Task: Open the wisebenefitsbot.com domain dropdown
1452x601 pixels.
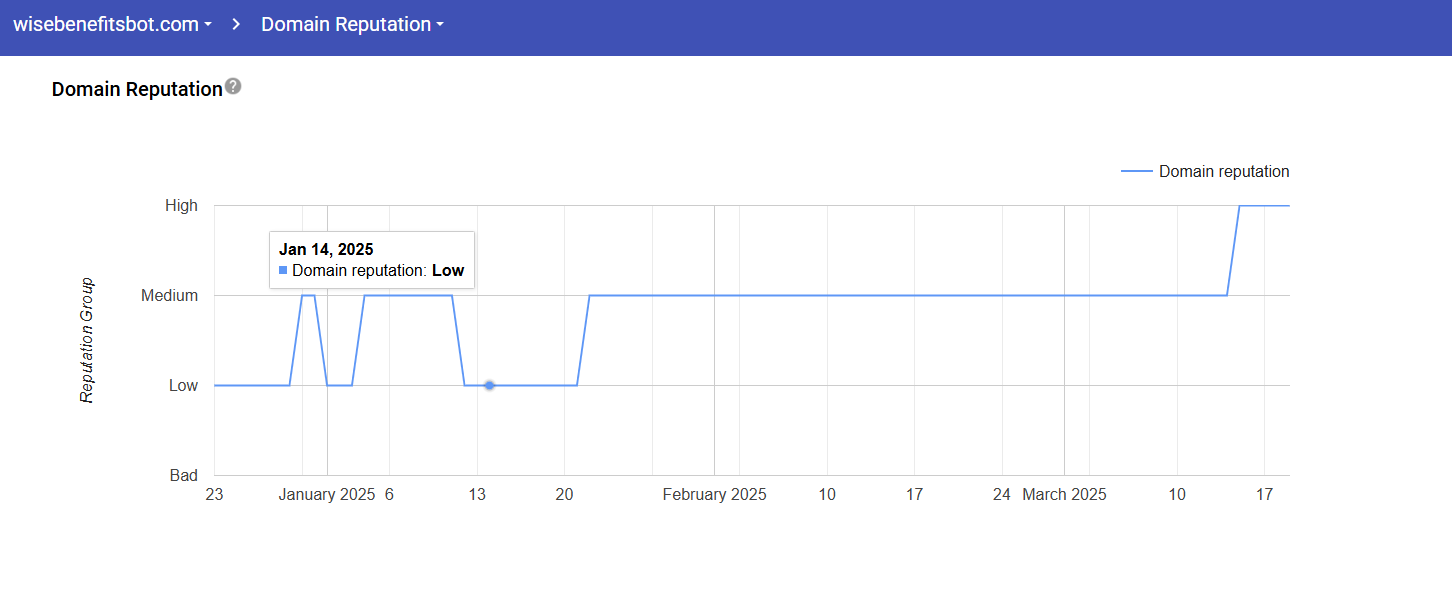Action: tap(112, 25)
